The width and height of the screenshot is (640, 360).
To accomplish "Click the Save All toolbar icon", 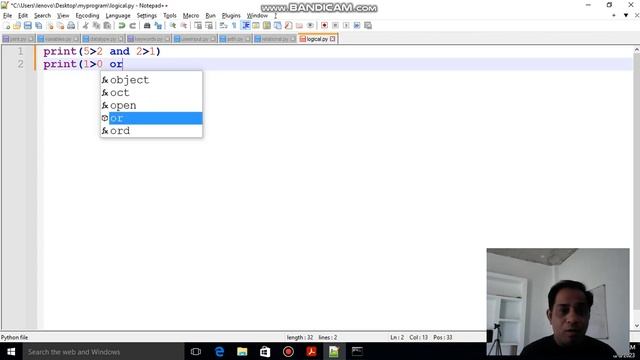I will pyautogui.click(x=39, y=26).
